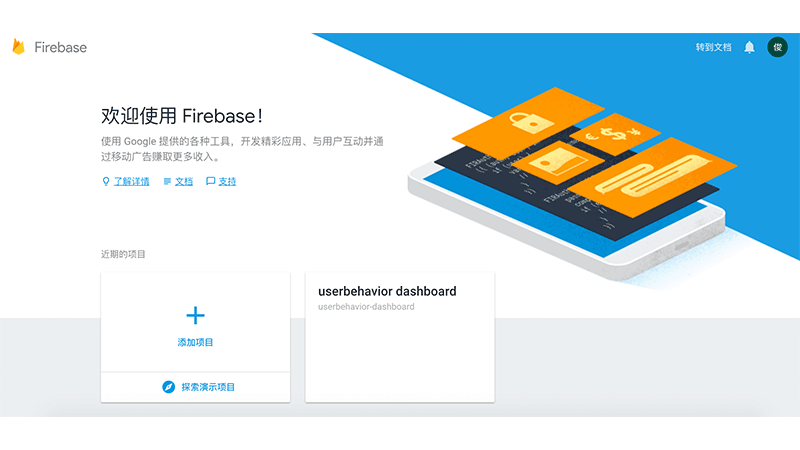Open the notifications bell icon

(749, 47)
